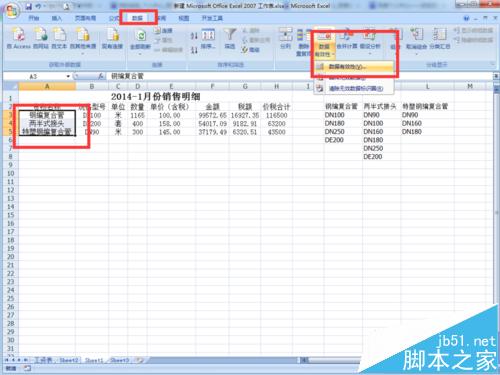This screenshot has height=375, width=500.
Task: Click the insert new worksheet tab icon
Action: 140,360
